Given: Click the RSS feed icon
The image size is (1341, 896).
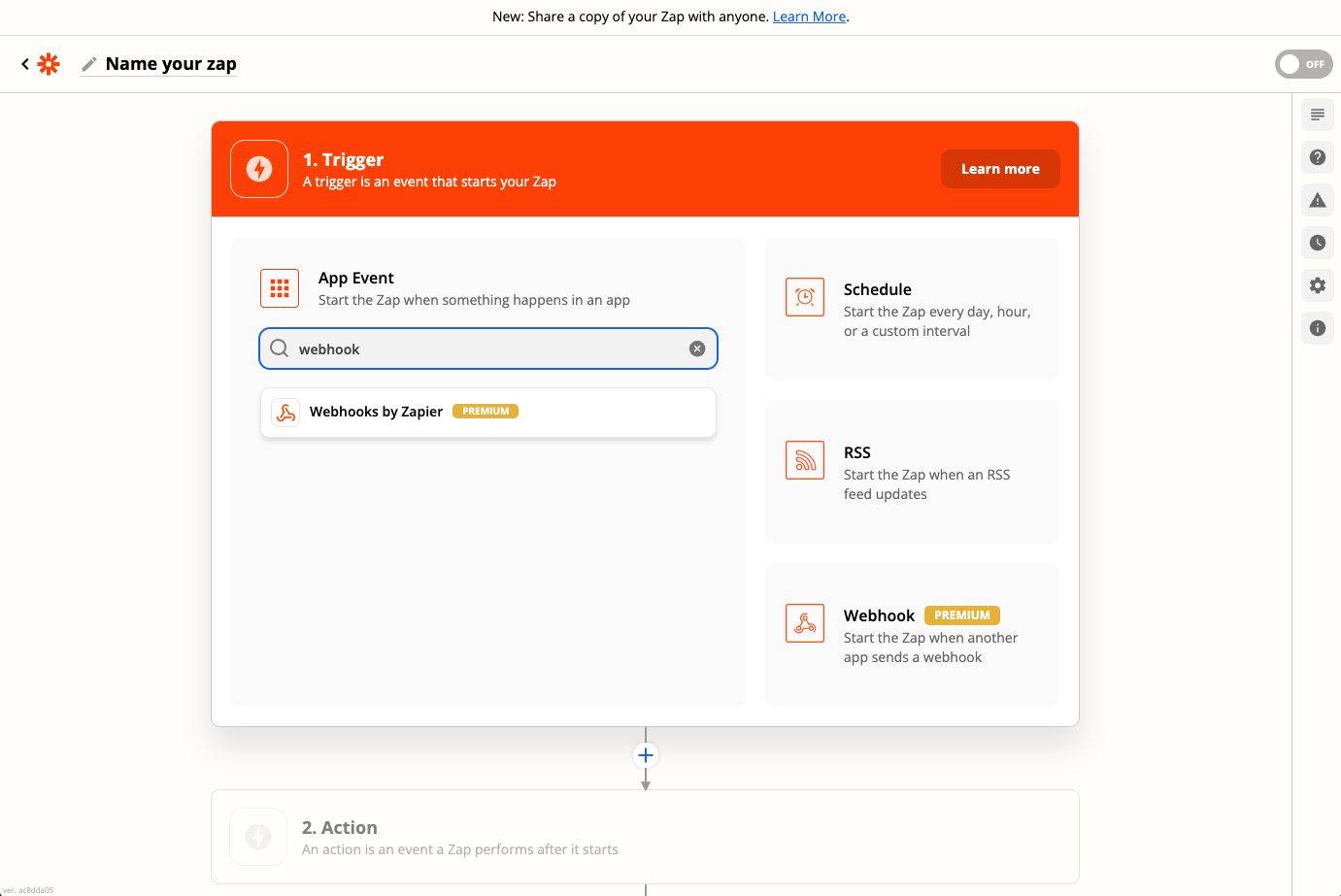Looking at the screenshot, I should coord(805,460).
